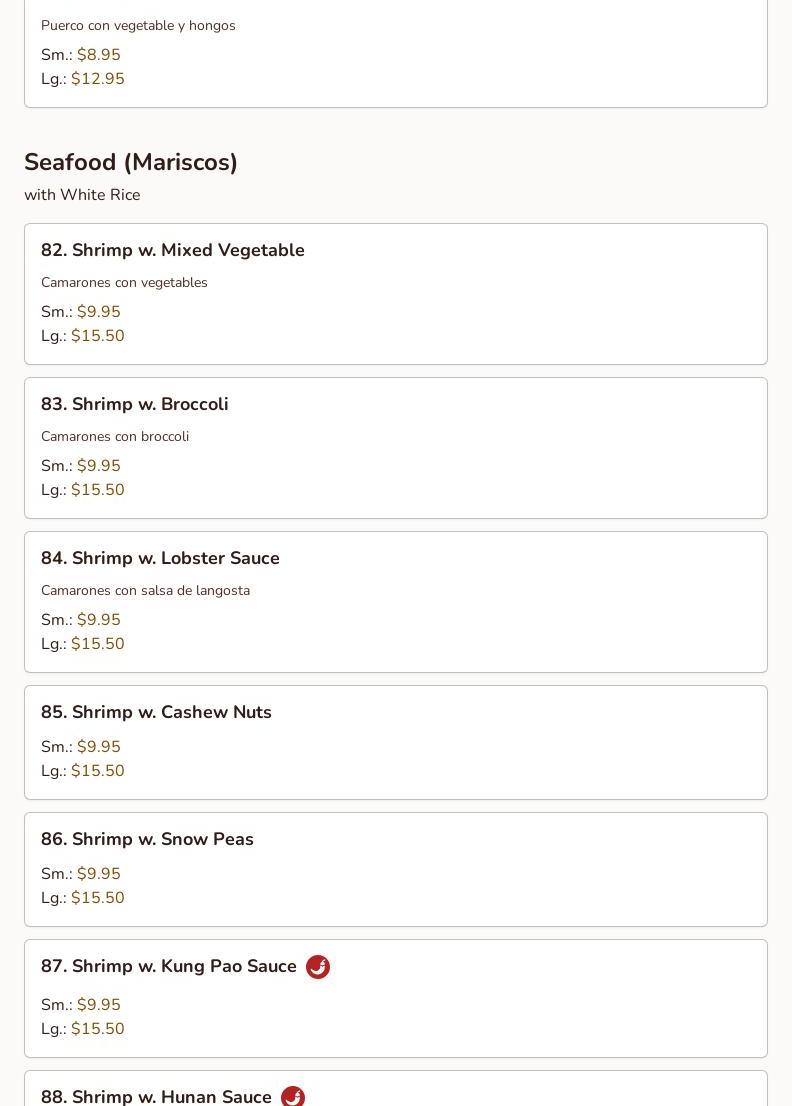Click the spicy chili icon beside Hunan Sauce

click(293, 1096)
